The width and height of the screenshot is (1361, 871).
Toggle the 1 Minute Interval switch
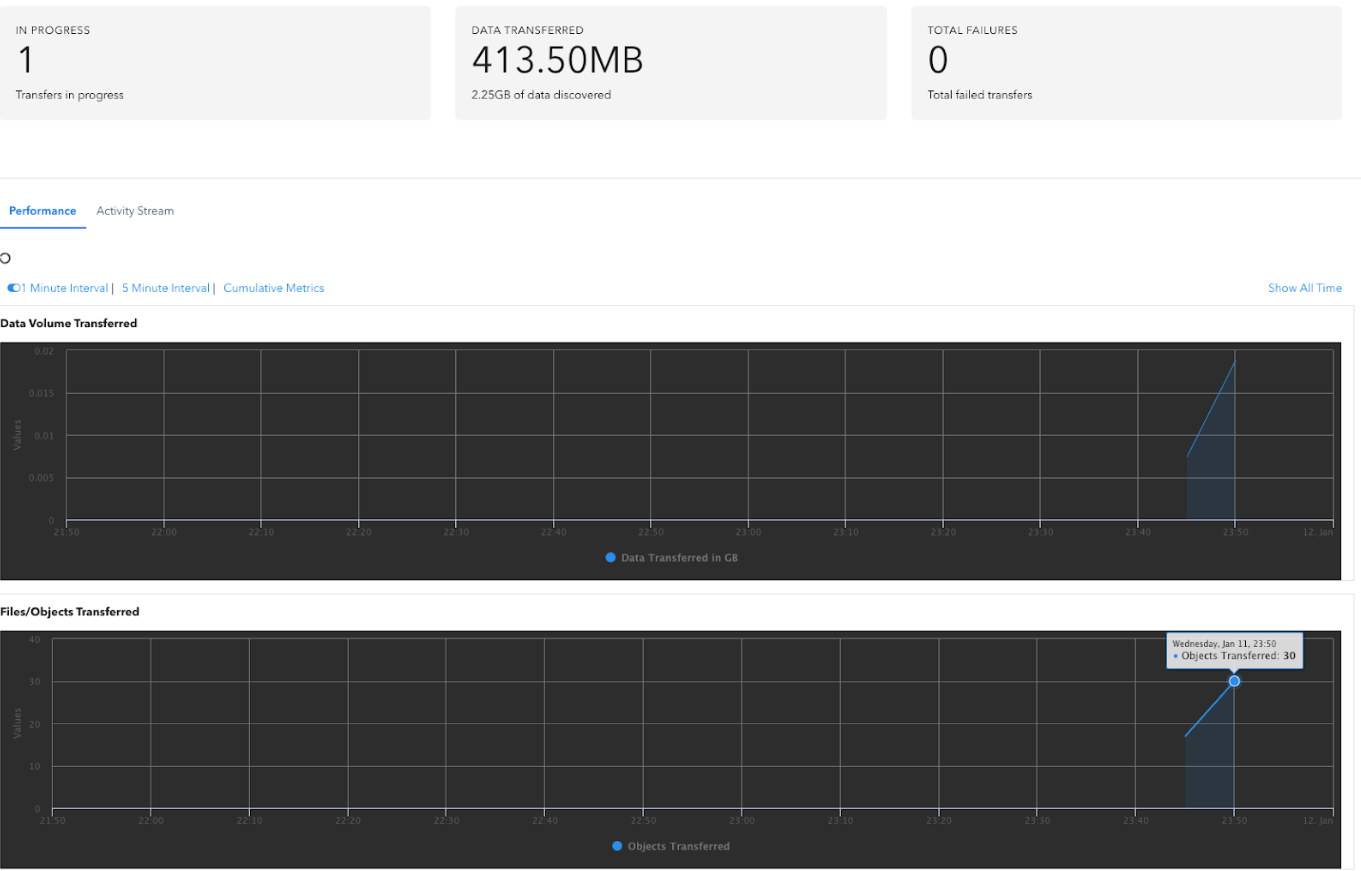(x=15, y=287)
